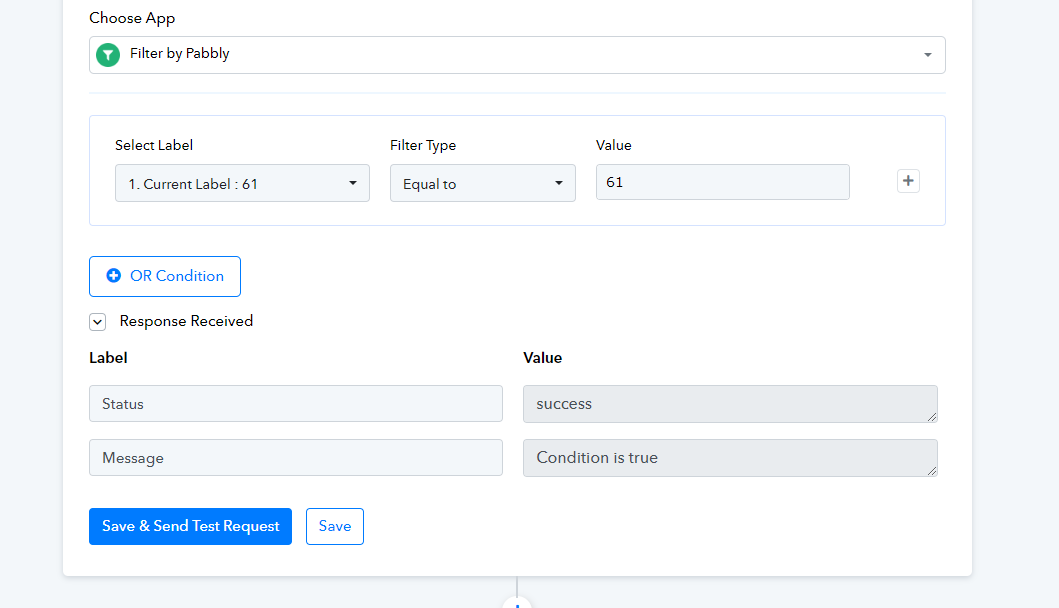1059x608 pixels.
Task: Click the Filter Type heading text
Action: click(423, 145)
